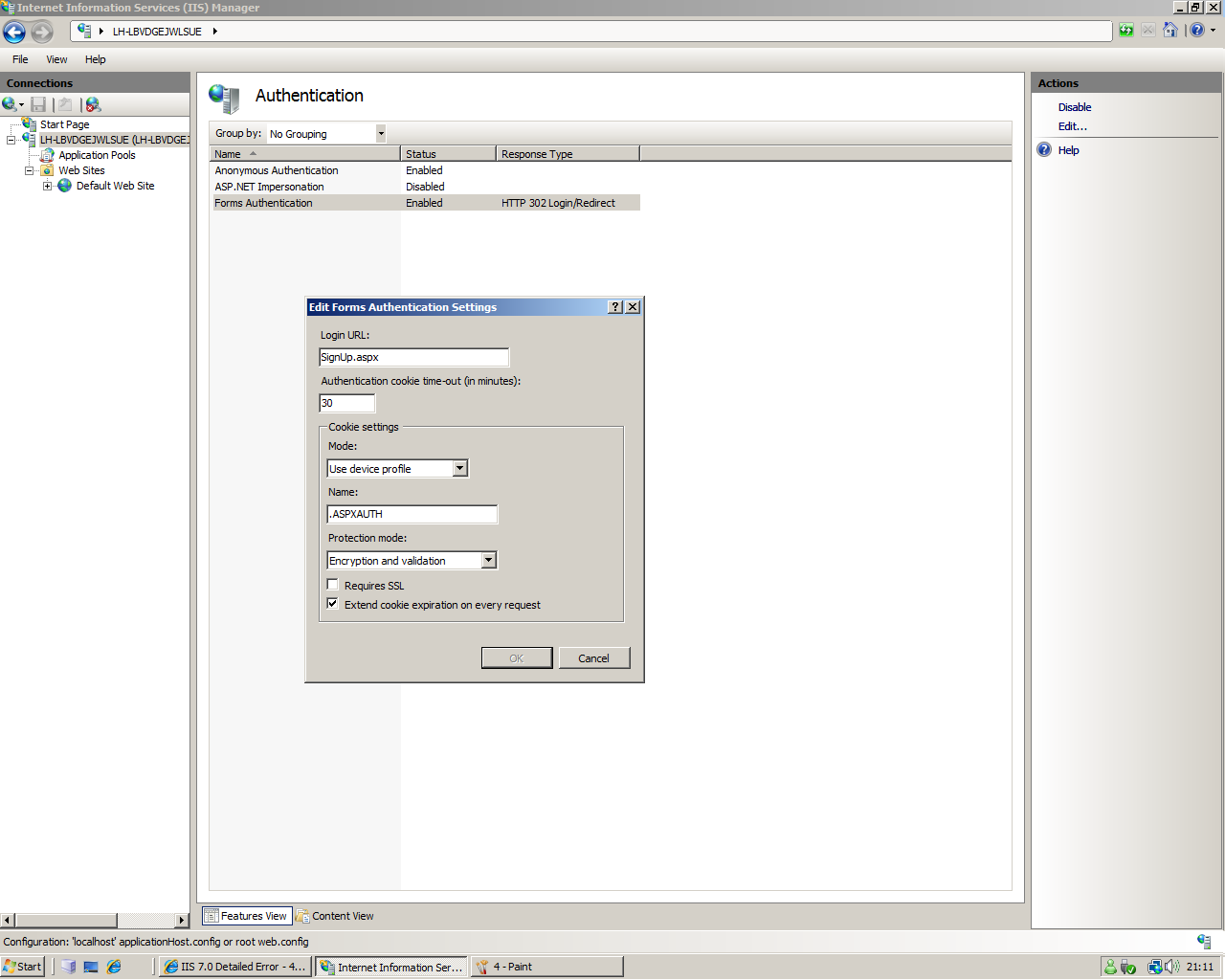Click the Edit... action link
The height and width of the screenshot is (980, 1225).
(1072, 126)
